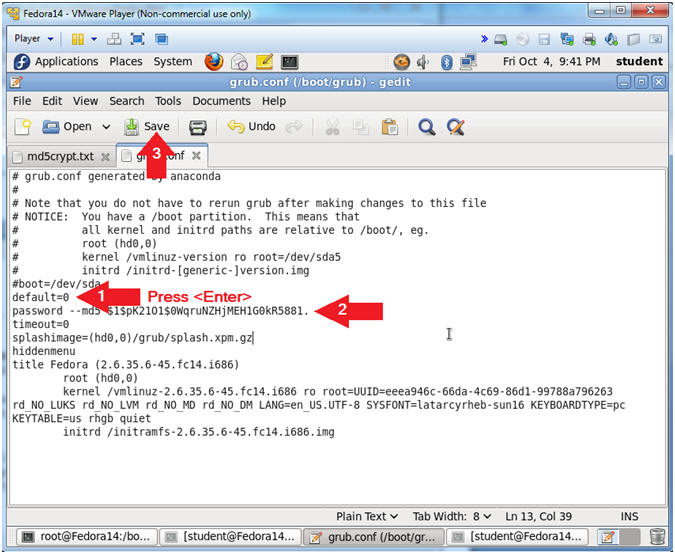Viewport: 675px width, 554px height.
Task: Open the Plain Text language dropdown
Action: click(367, 517)
